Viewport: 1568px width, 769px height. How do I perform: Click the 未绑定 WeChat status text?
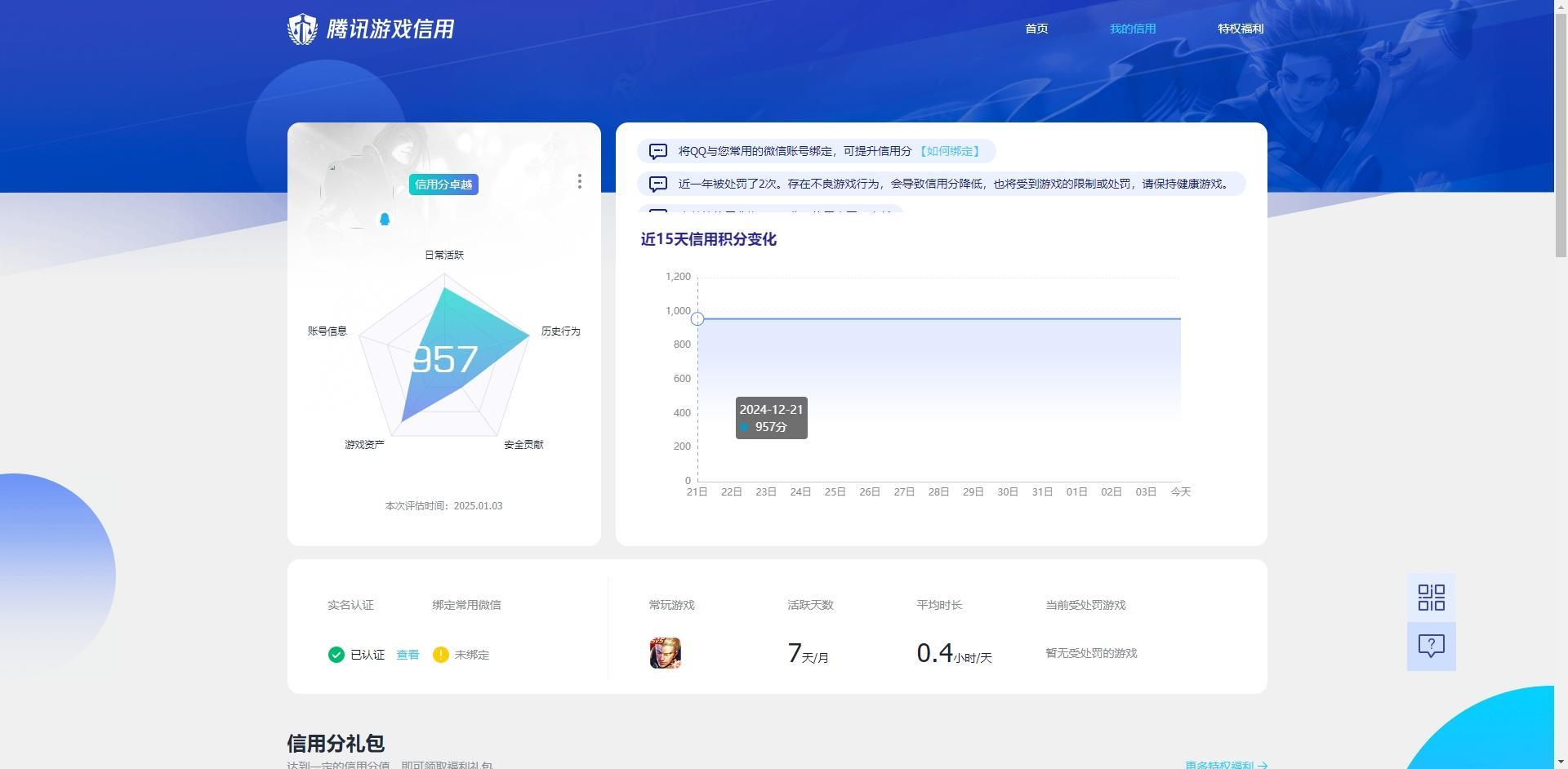472,655
